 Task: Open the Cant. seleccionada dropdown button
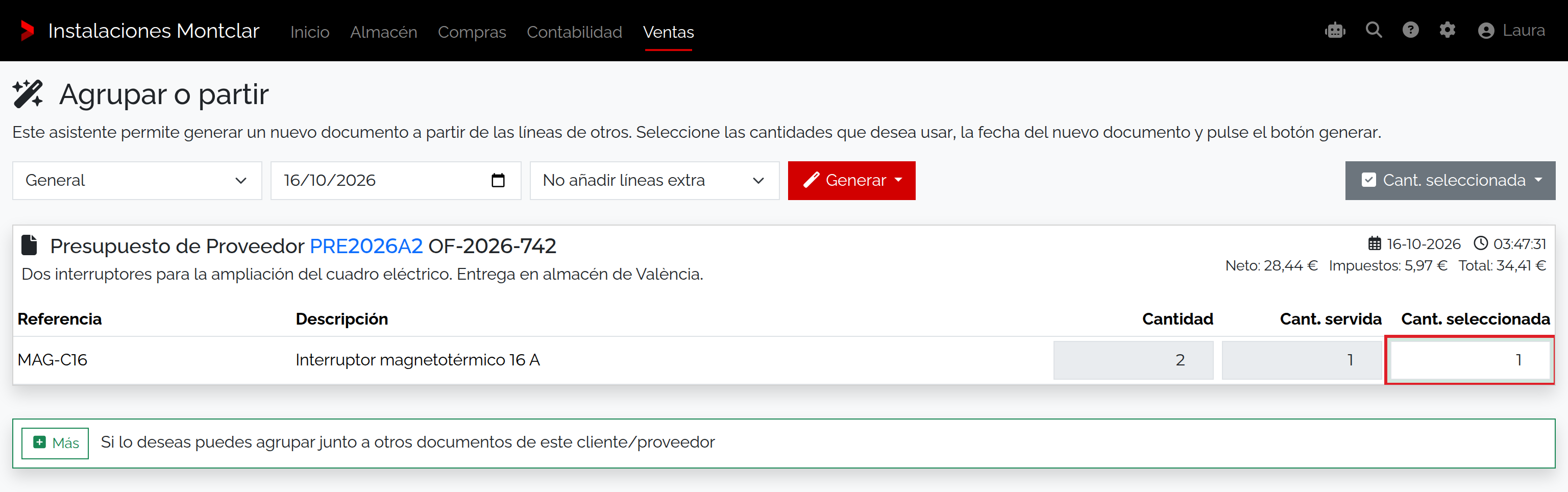tap(1450, 180)
